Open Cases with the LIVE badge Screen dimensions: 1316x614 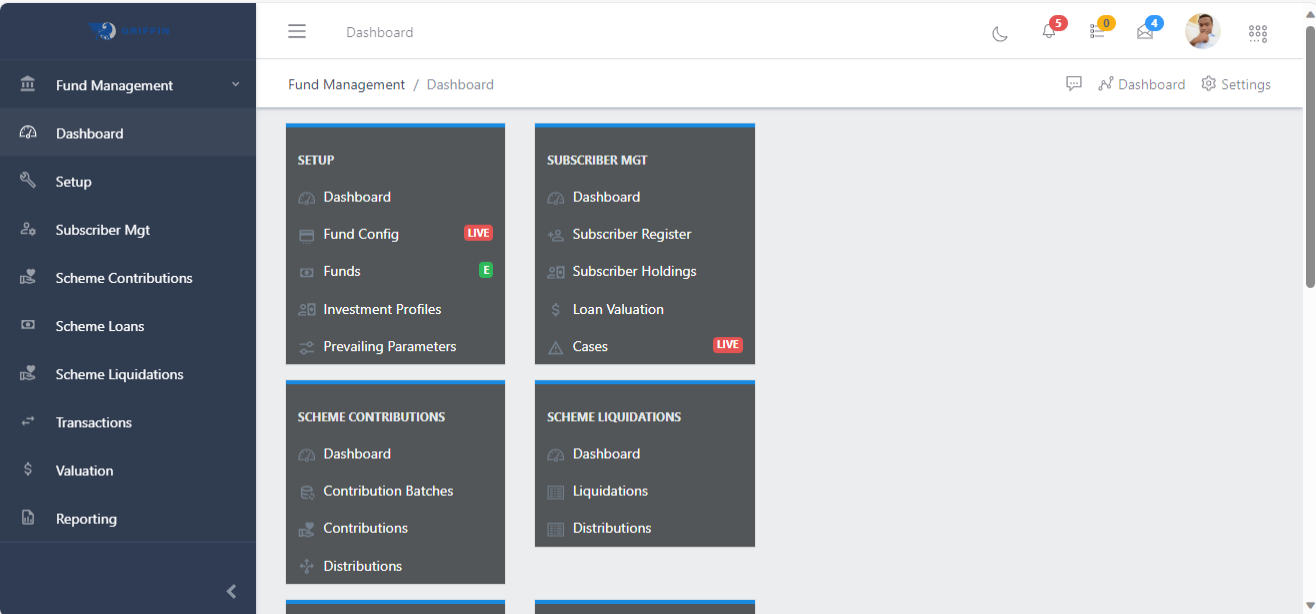coord(590,346)
